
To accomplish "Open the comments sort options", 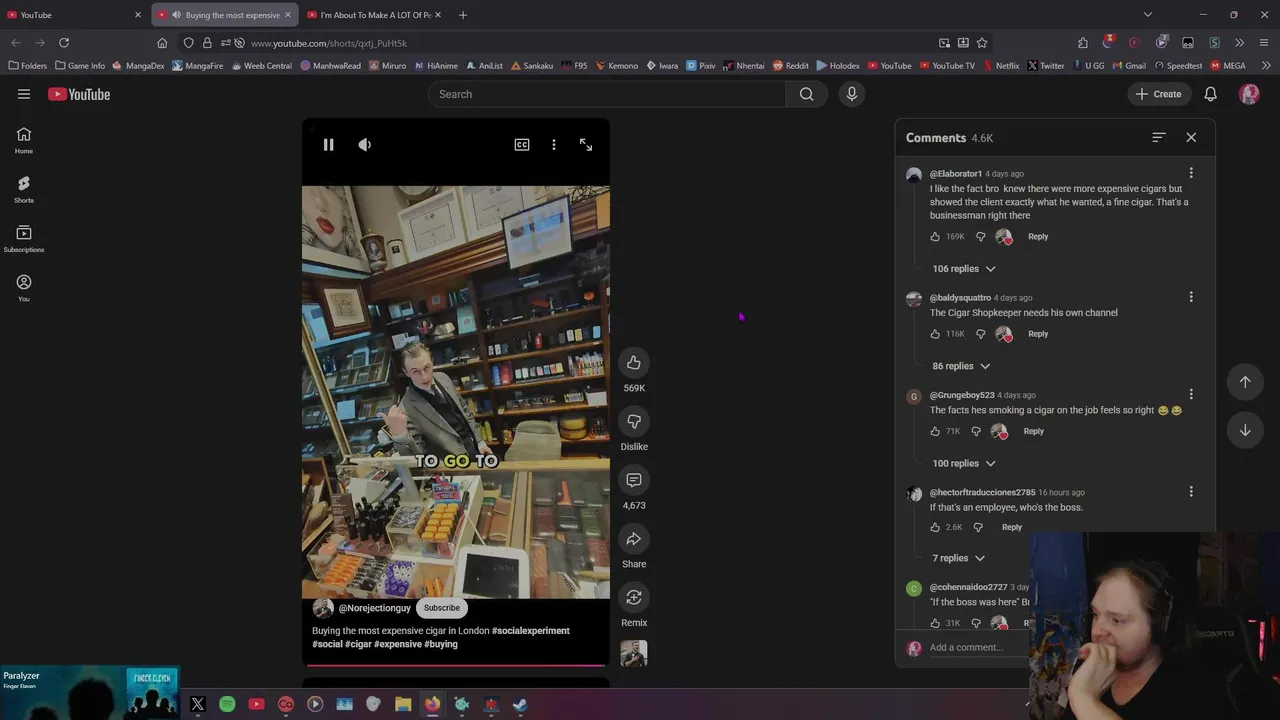I will click(1159, 138).
